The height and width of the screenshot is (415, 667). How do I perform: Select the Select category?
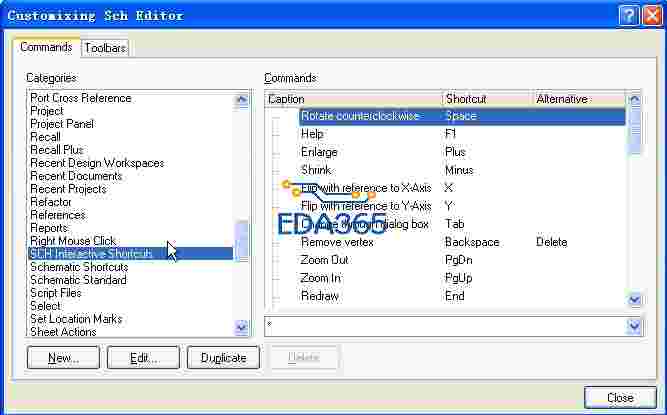click(x=46, y=306)
